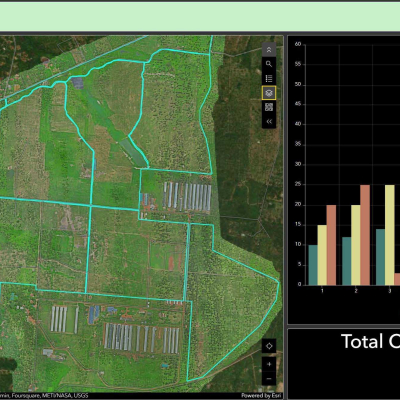
Task: Click the teal bar in chart group 3
Action: (380, 257)
